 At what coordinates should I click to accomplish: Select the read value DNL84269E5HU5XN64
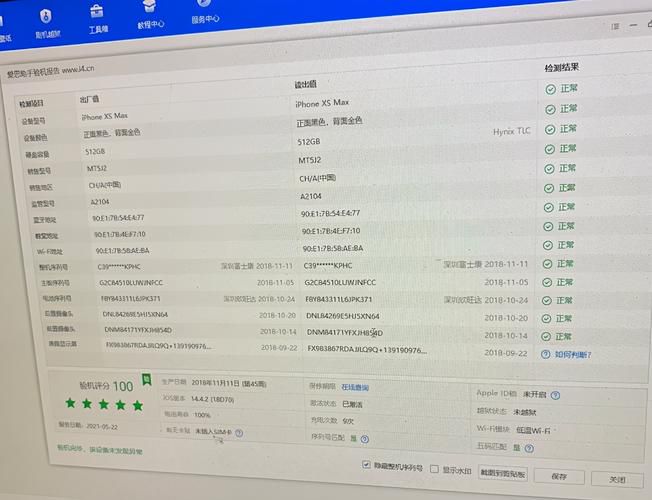[343, 316]
